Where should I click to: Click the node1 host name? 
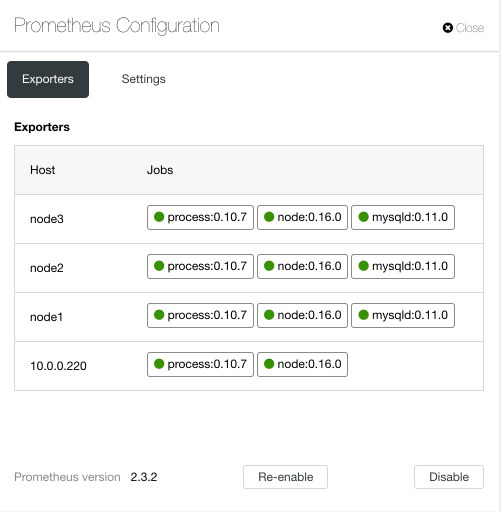click(46, 317)
